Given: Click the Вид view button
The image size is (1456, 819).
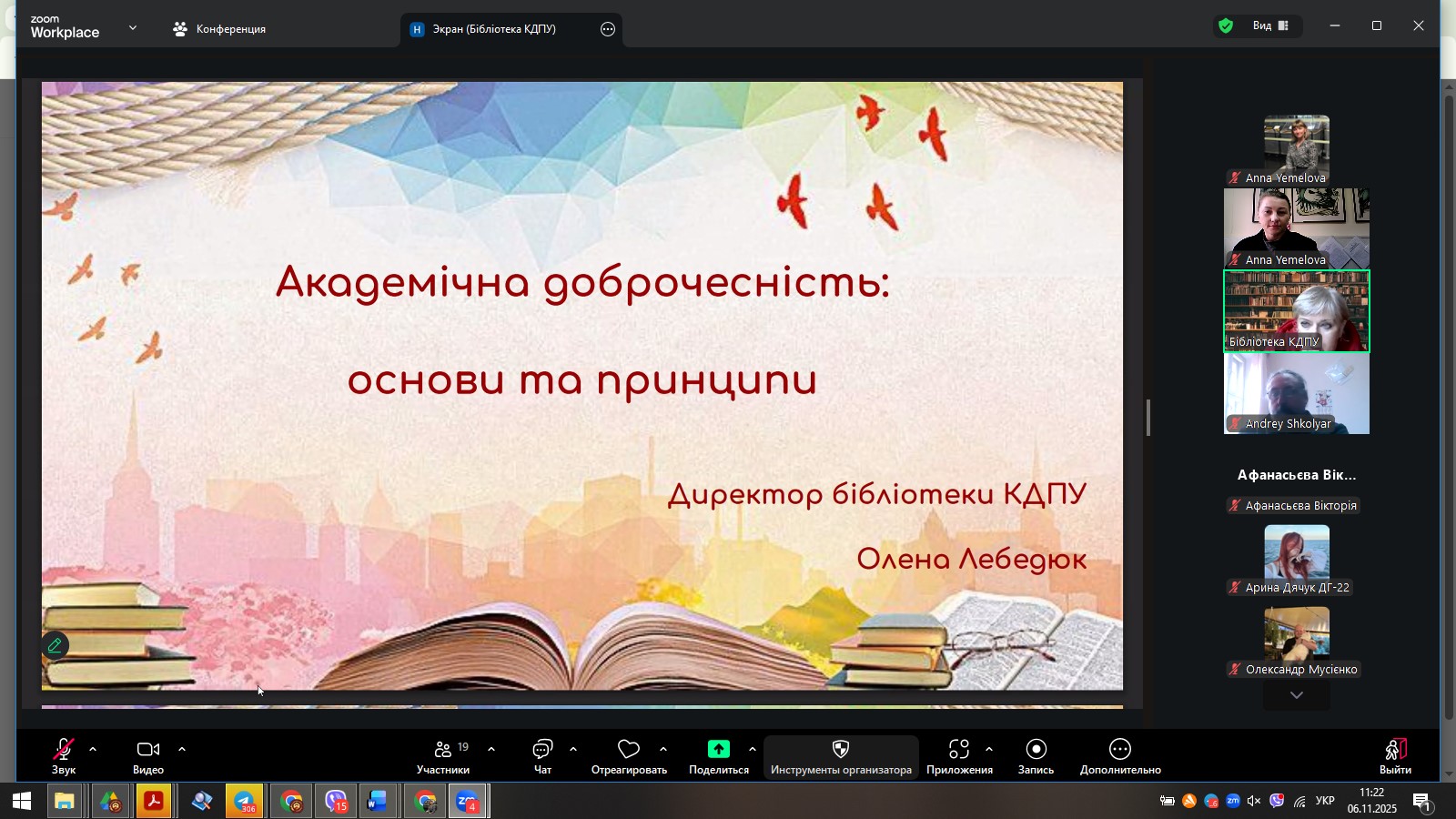Looking at the screenshot, I should tap(1270, 26).
